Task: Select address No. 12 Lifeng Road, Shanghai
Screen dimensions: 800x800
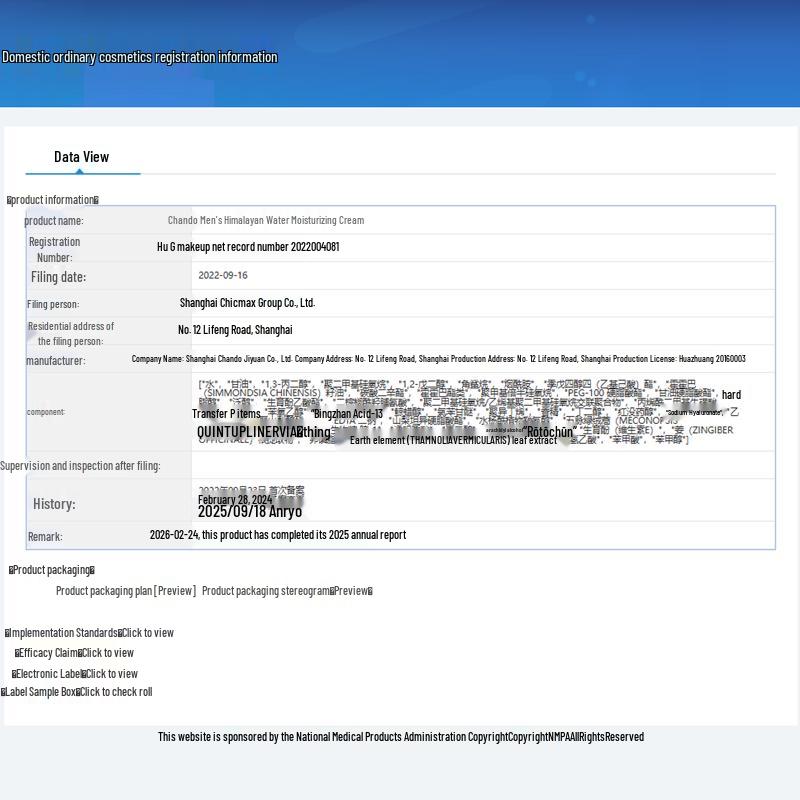Action: [x=235, y=330]
